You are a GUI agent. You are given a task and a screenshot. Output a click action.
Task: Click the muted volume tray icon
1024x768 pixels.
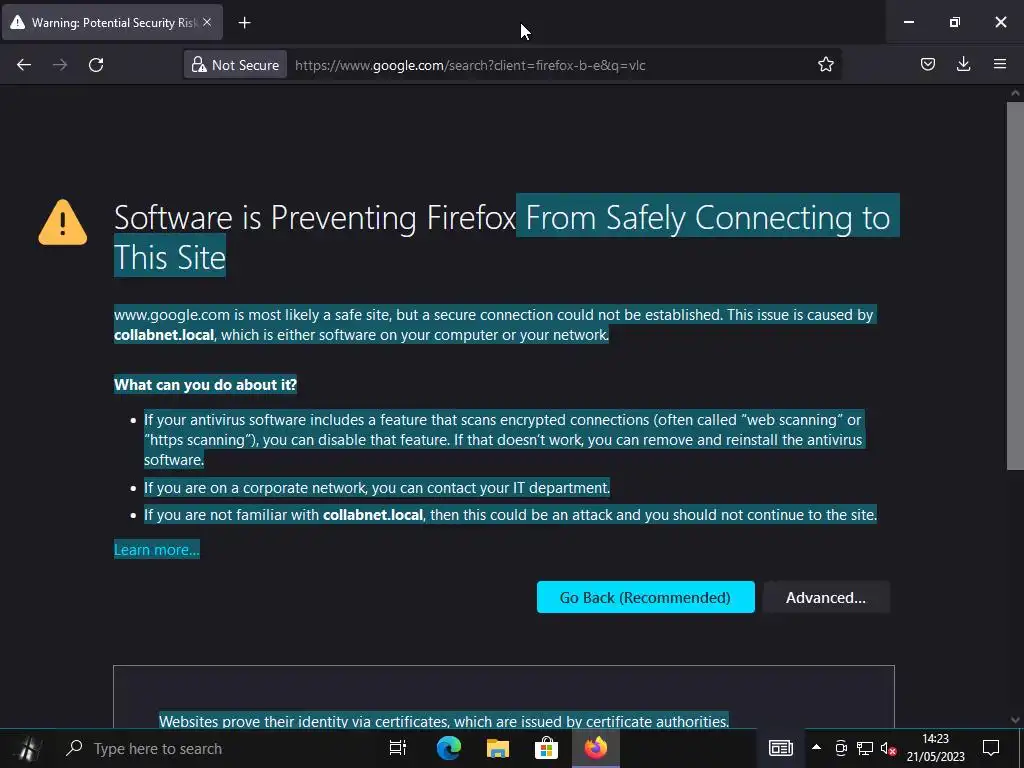[888, 749]
